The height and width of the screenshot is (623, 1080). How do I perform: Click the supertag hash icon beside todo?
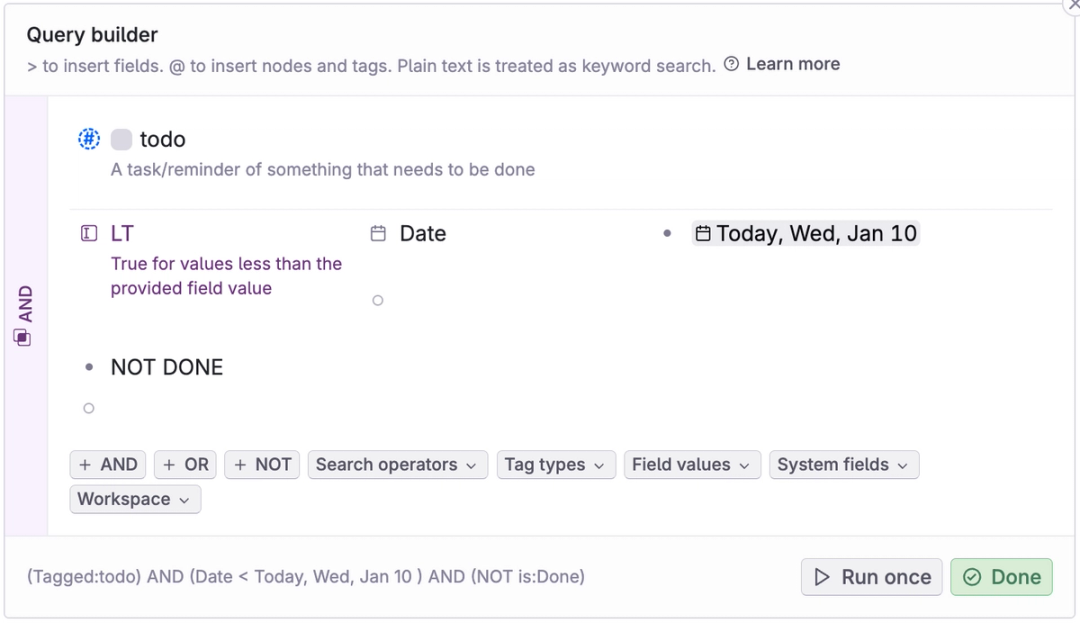point(89,139)
